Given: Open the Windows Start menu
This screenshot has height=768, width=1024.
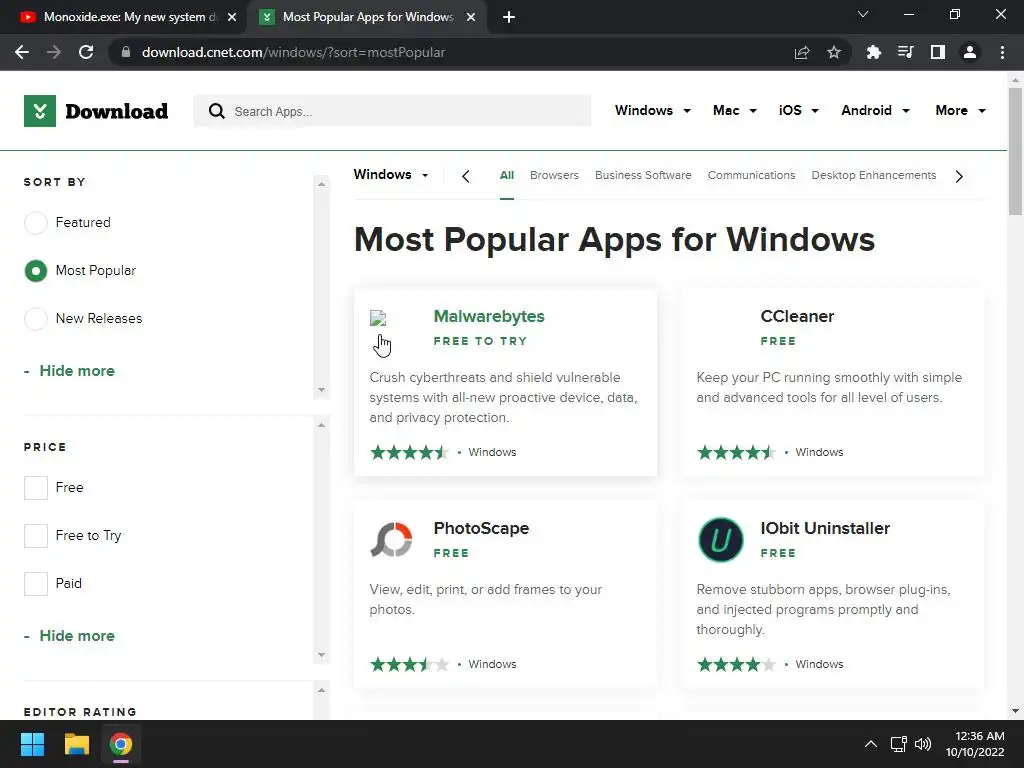Looking at the screenshot, I should pyautogui.click(x=32, y=744).
